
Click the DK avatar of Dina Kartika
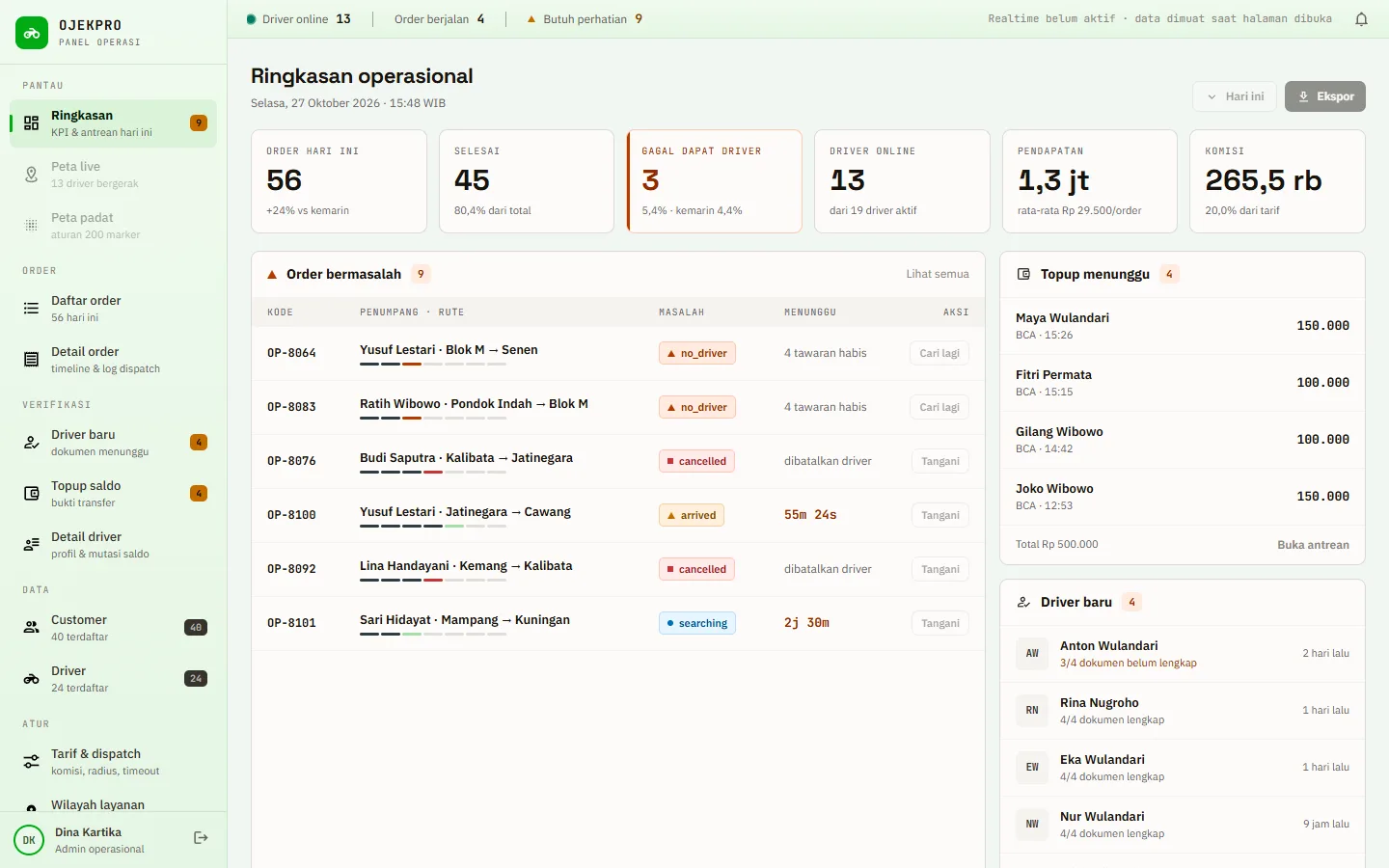click(29, 840)
